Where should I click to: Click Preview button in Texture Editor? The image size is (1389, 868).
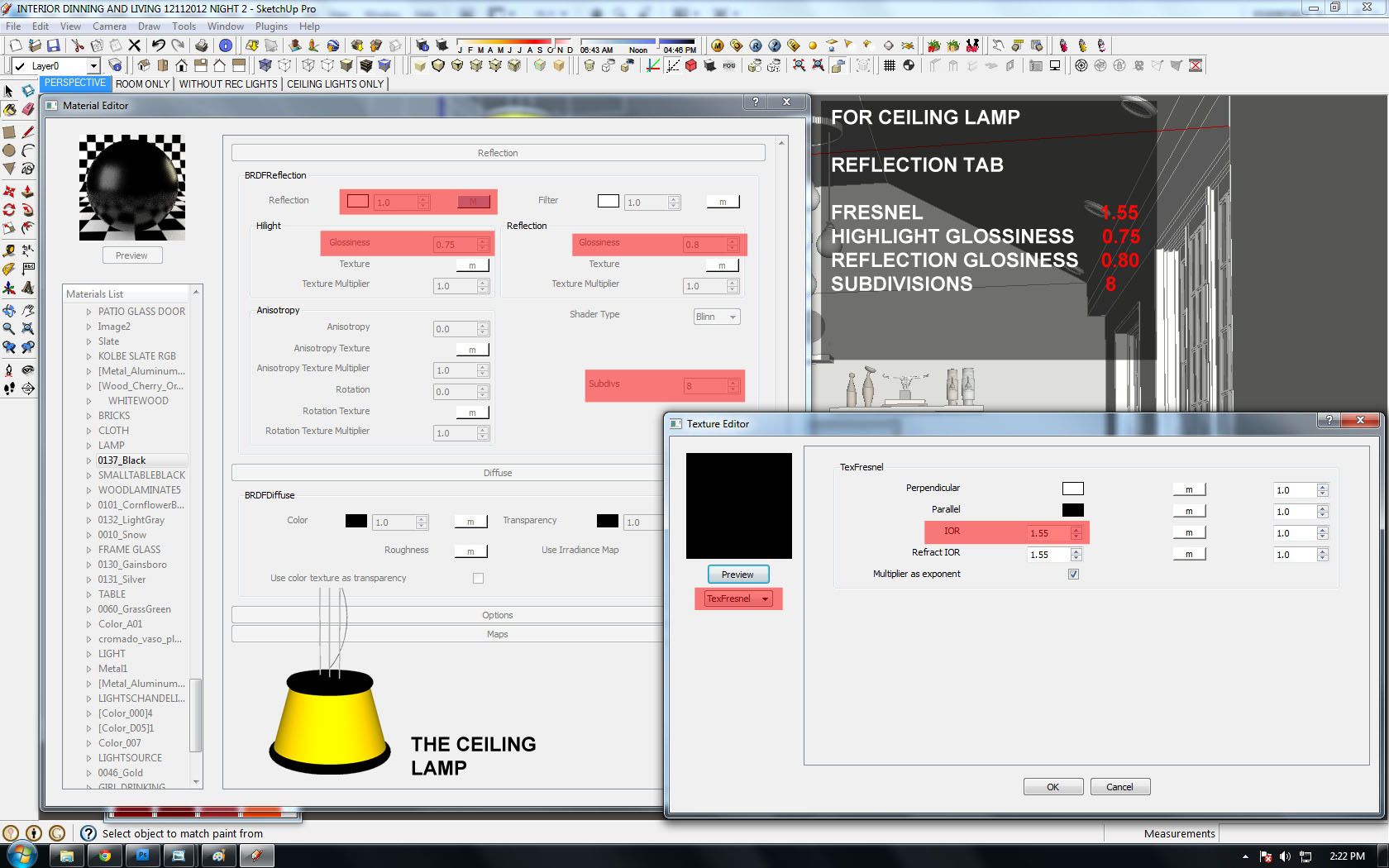point(737,575)
